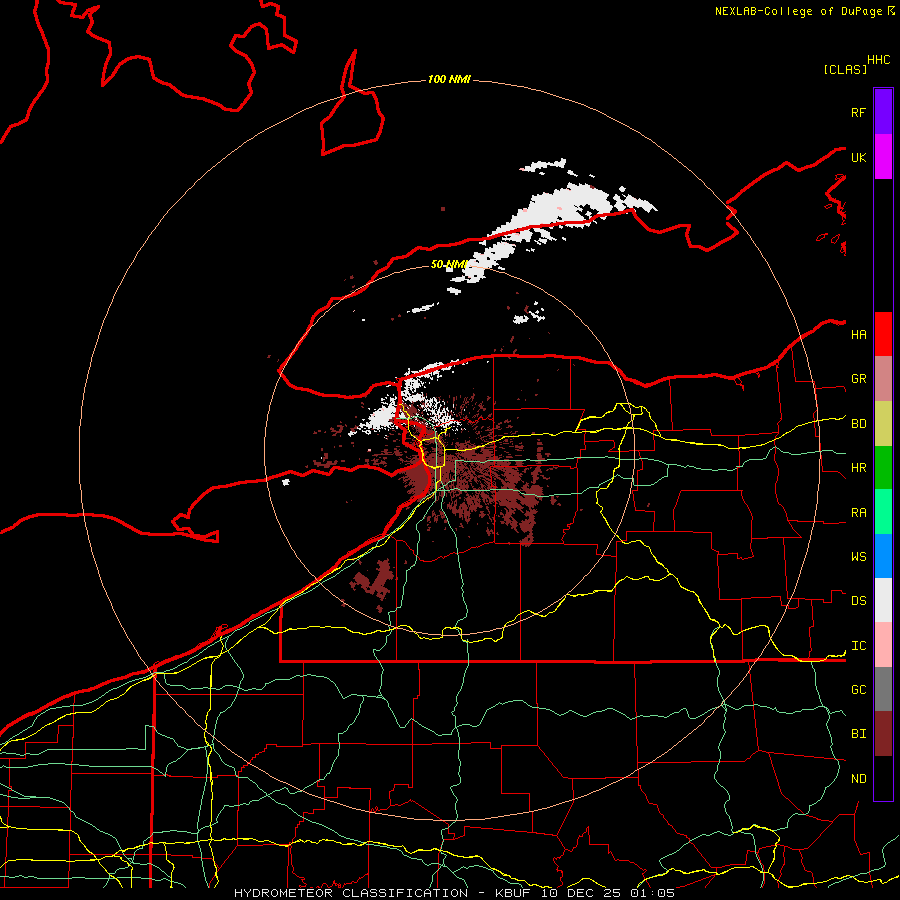The image size is (900, 900).
Task: Click the UK legend label
Action: pyautogui.click(x=858, y=157)
